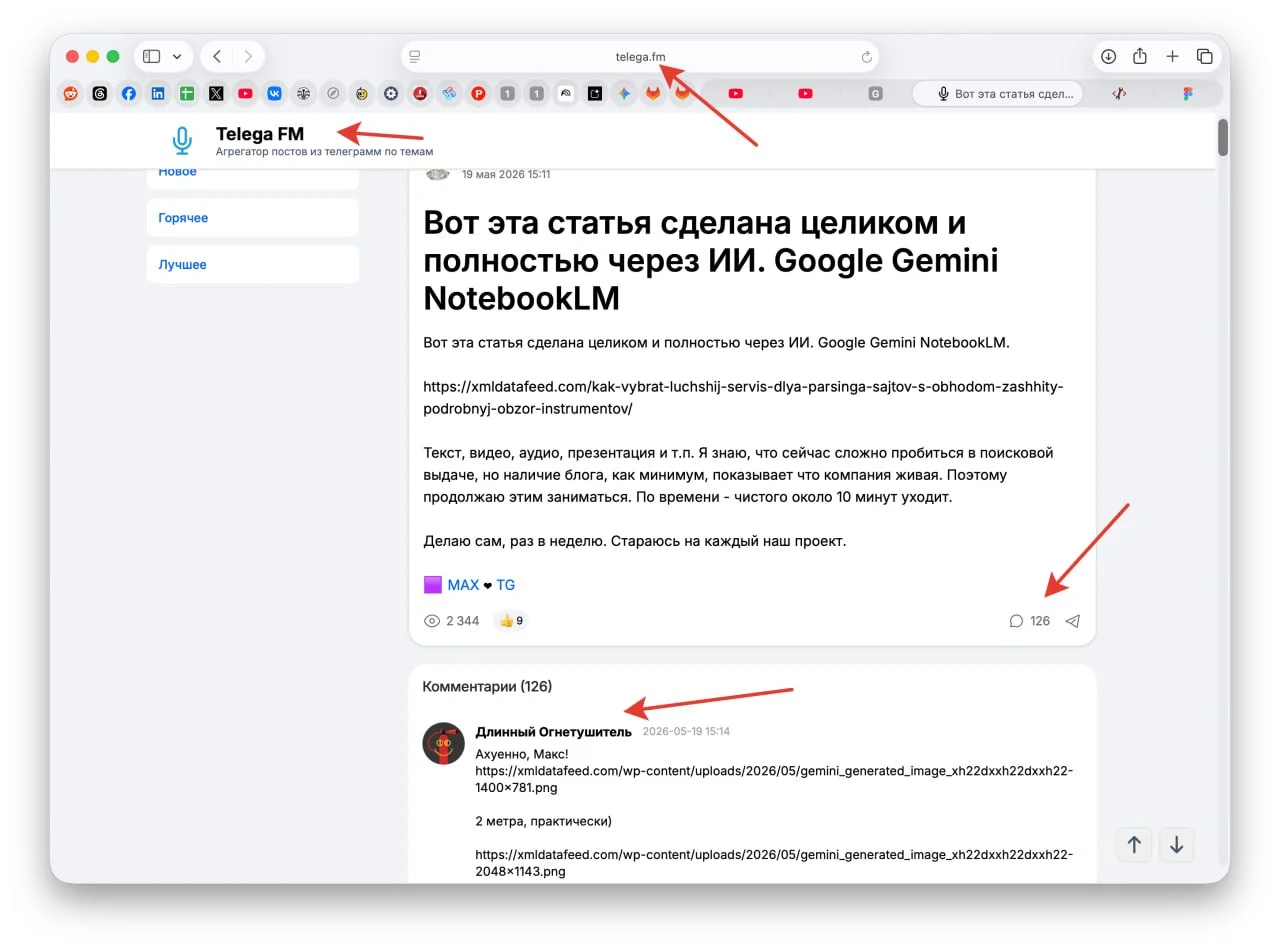Open the Safari share menu
1280x949 pixels.
click(1139, 56)
